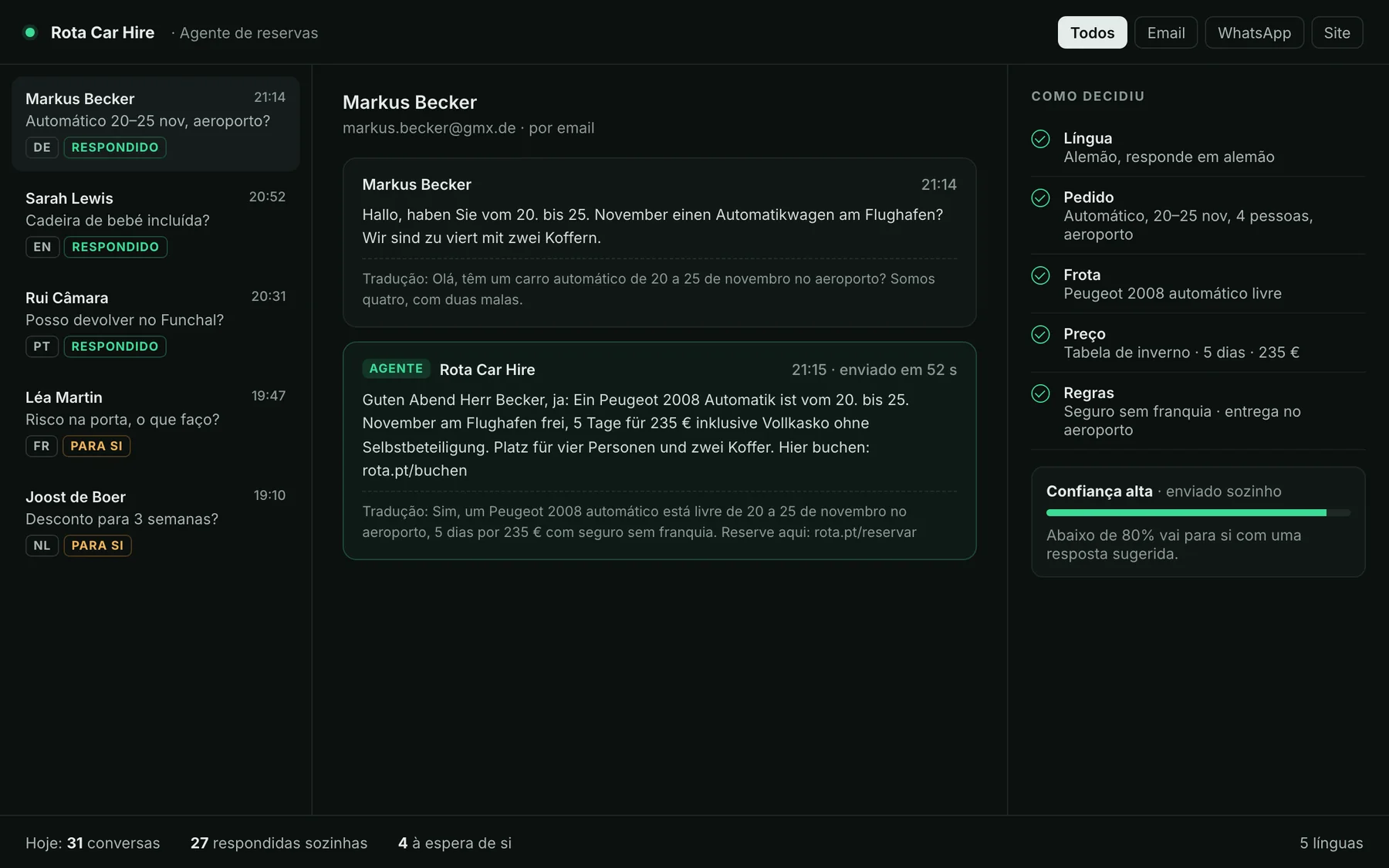Click PARA SI badge on Joost de Boer
The height and width of the screenshot is (868, 1389).
[97, 545]
